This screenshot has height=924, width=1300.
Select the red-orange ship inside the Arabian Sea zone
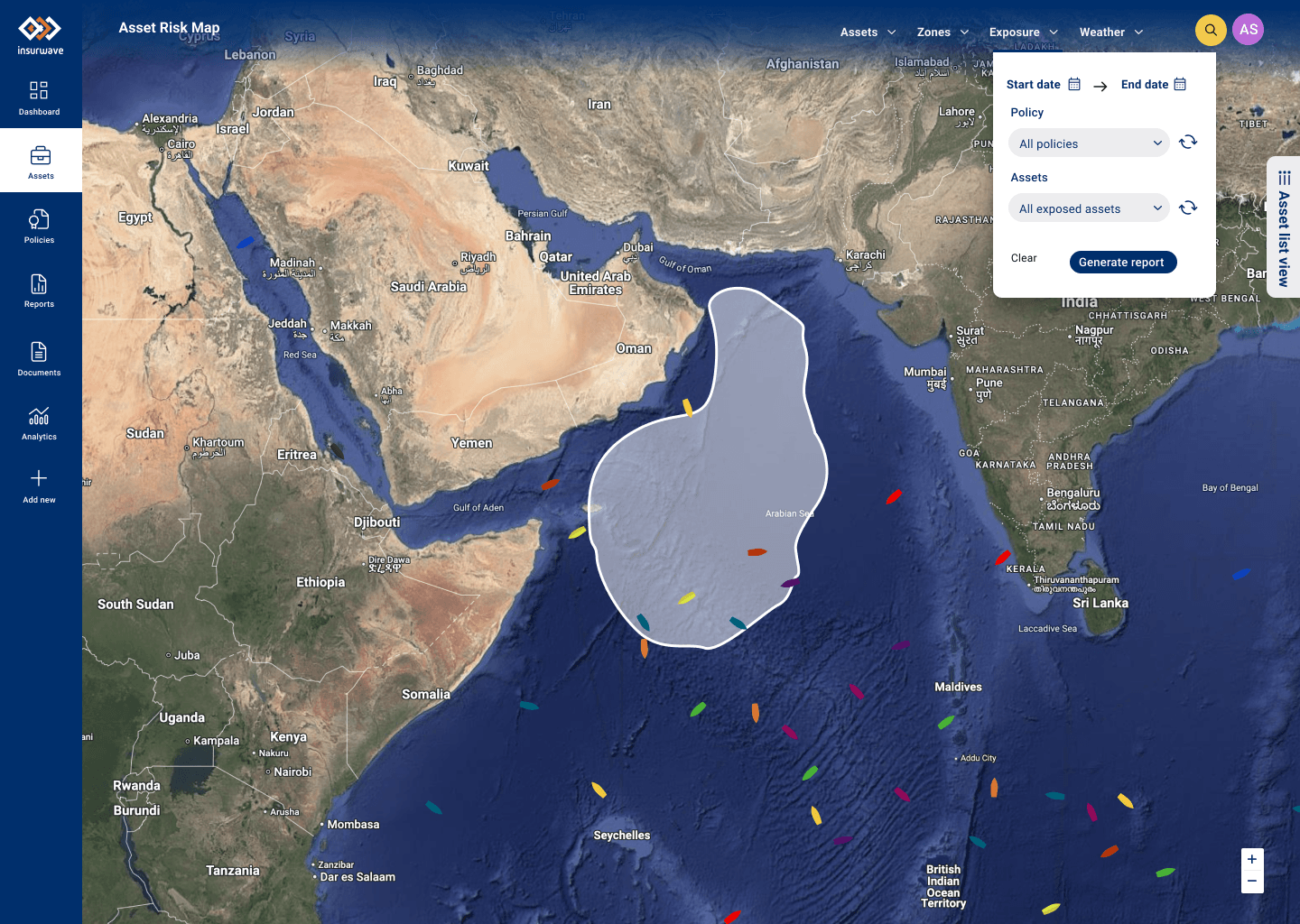(757, 551)
